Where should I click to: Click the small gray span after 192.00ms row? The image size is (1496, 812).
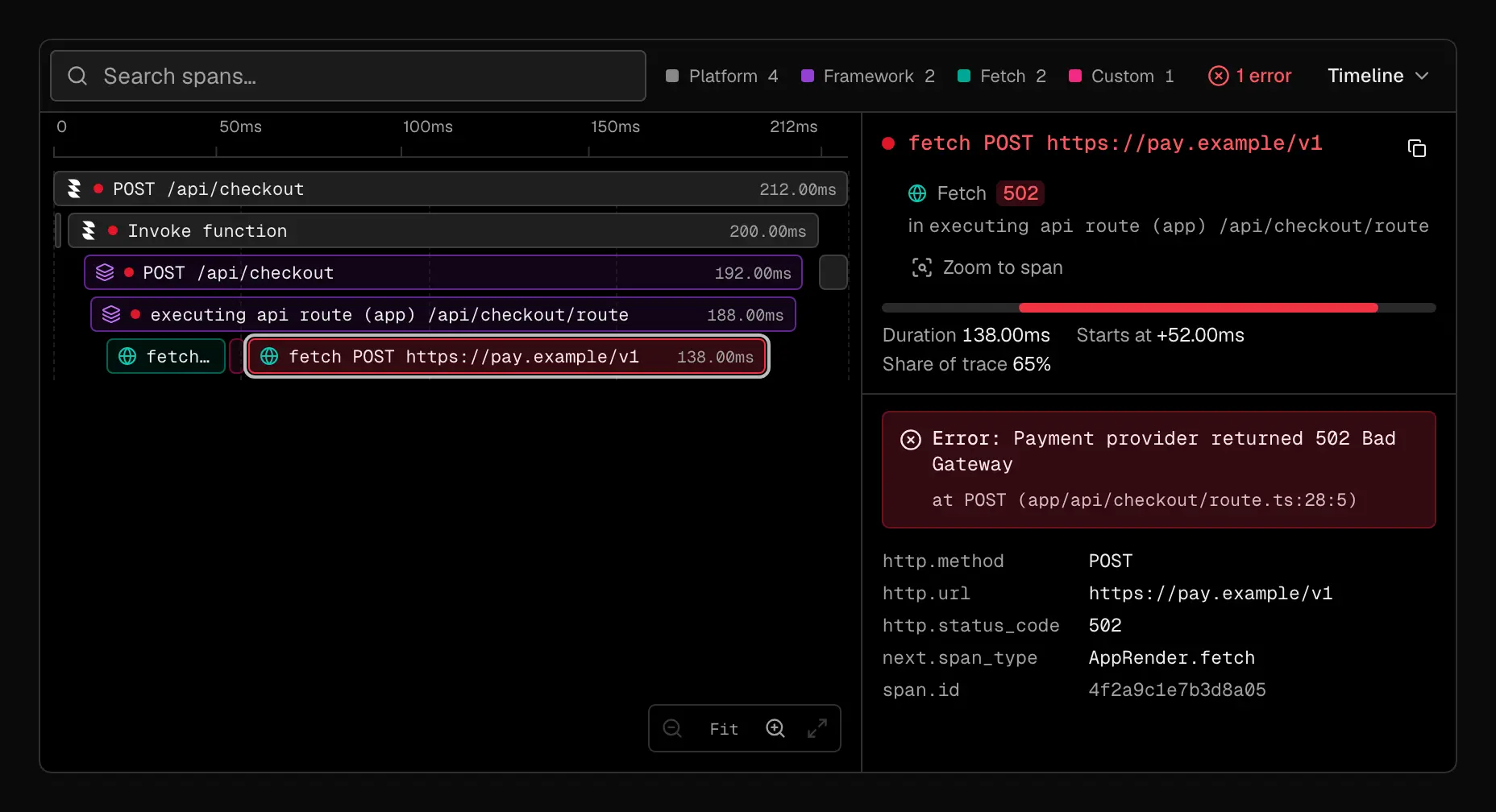point(833,272)
